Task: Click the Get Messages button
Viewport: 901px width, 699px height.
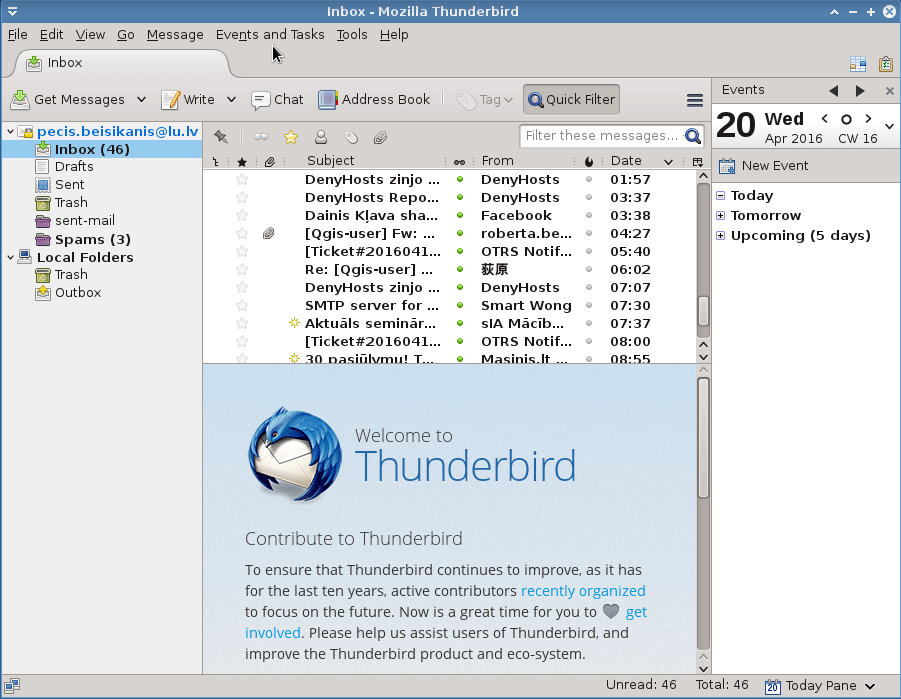Action: click(68, 99)
